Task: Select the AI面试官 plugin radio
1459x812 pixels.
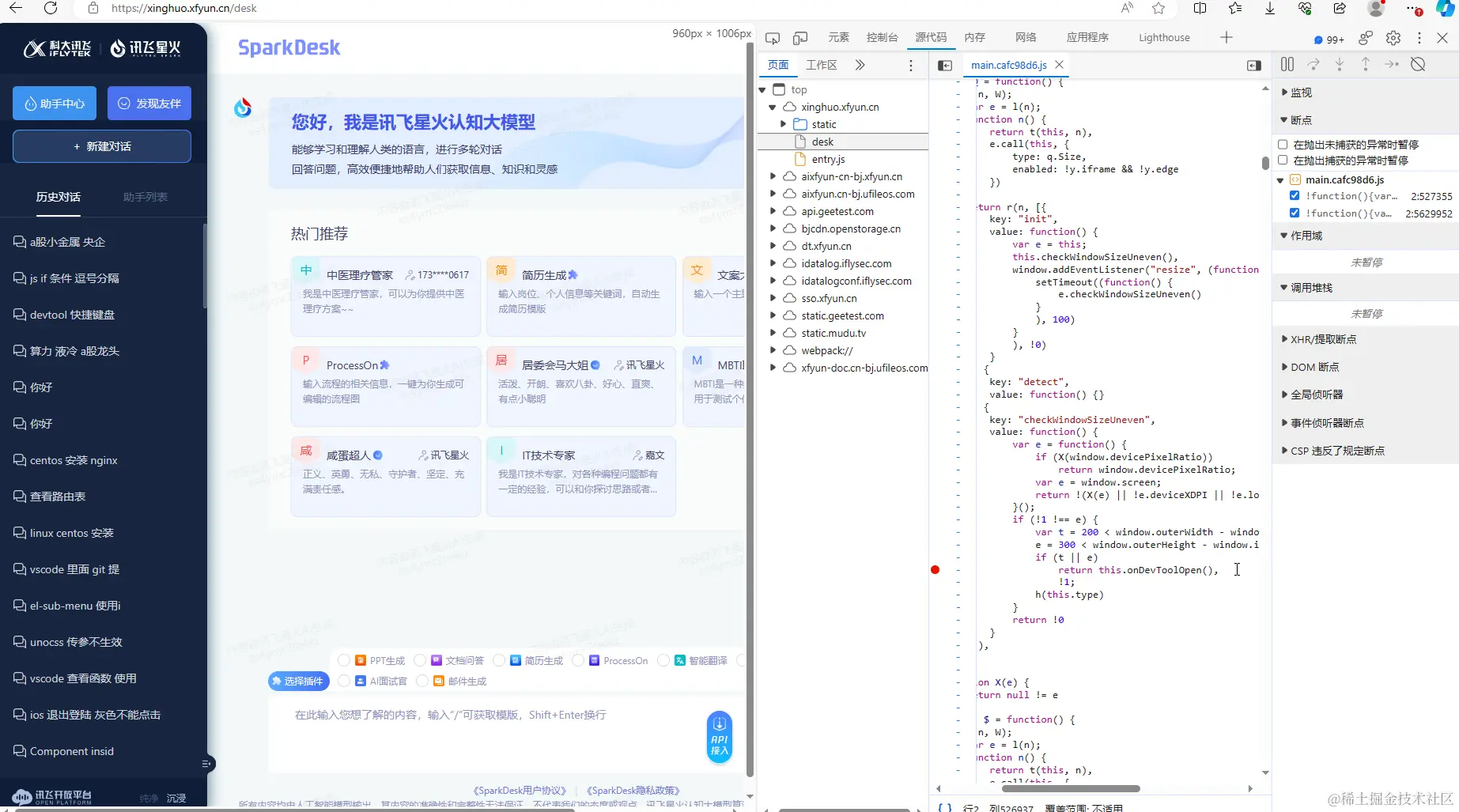Action: click(x=343, y=681)
